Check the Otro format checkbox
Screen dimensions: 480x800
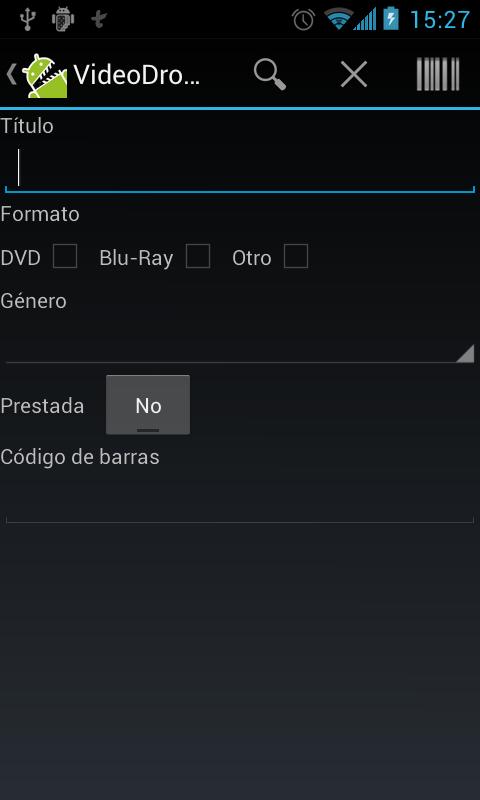pyautogui.click(x=296, y=256)
